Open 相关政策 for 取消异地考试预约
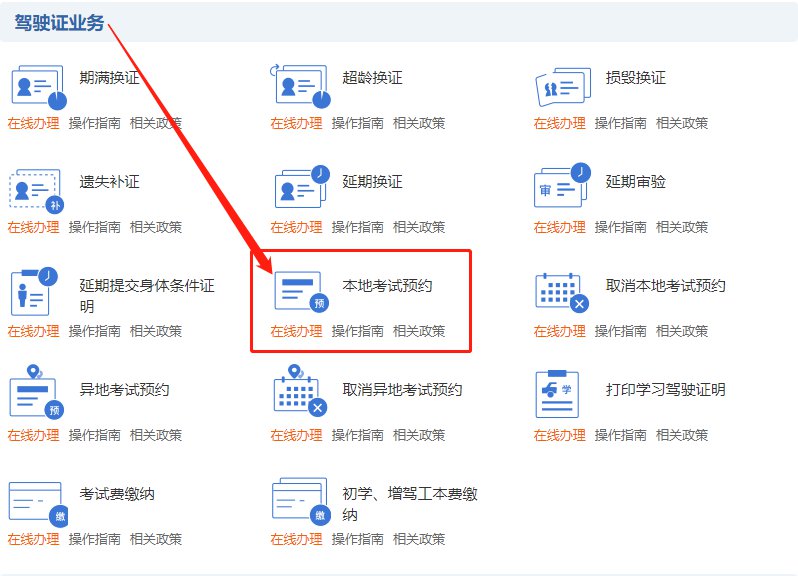798x576 pixels. (x=419, y=435)
